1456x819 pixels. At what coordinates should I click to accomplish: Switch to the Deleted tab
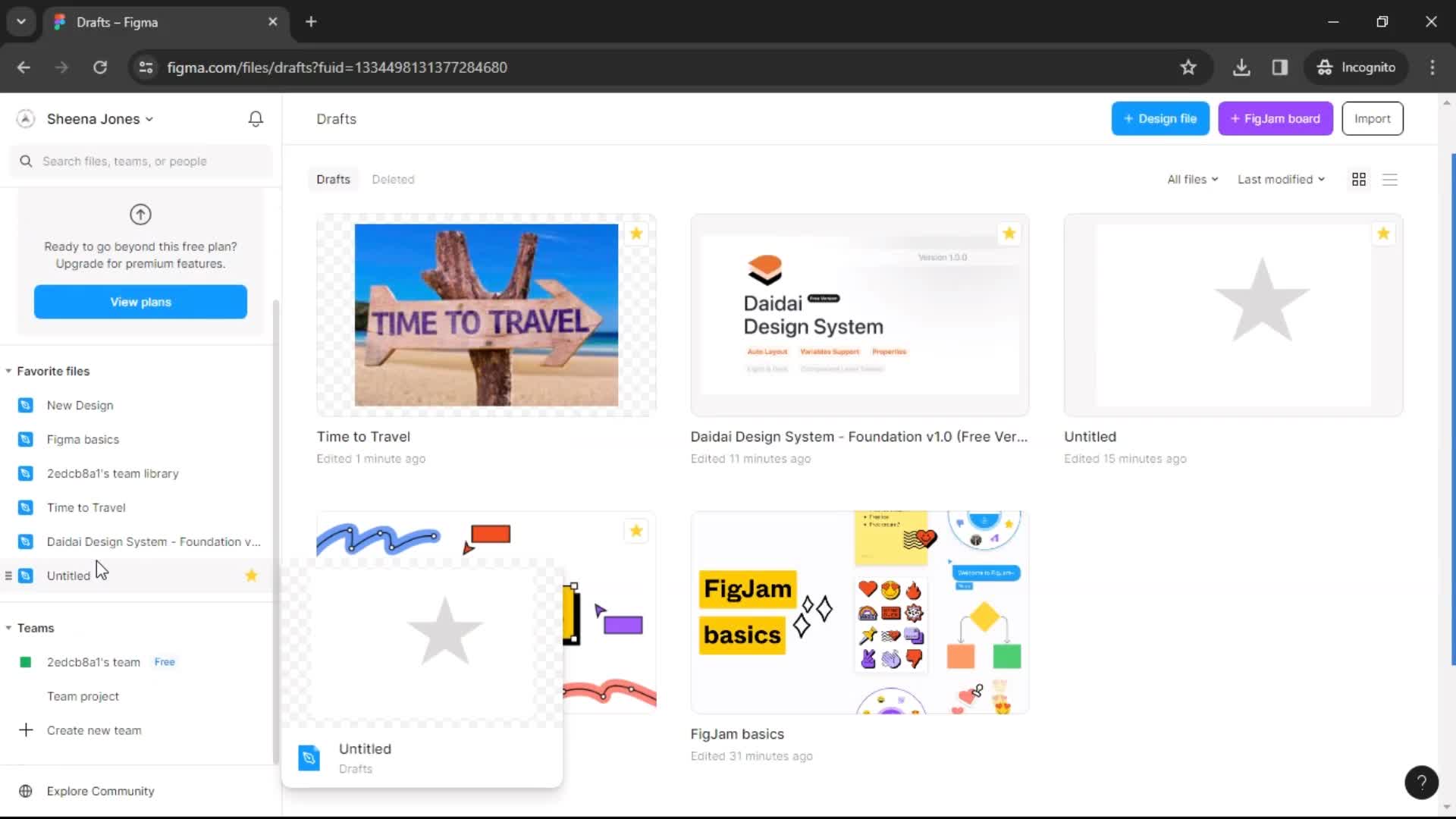393,180
